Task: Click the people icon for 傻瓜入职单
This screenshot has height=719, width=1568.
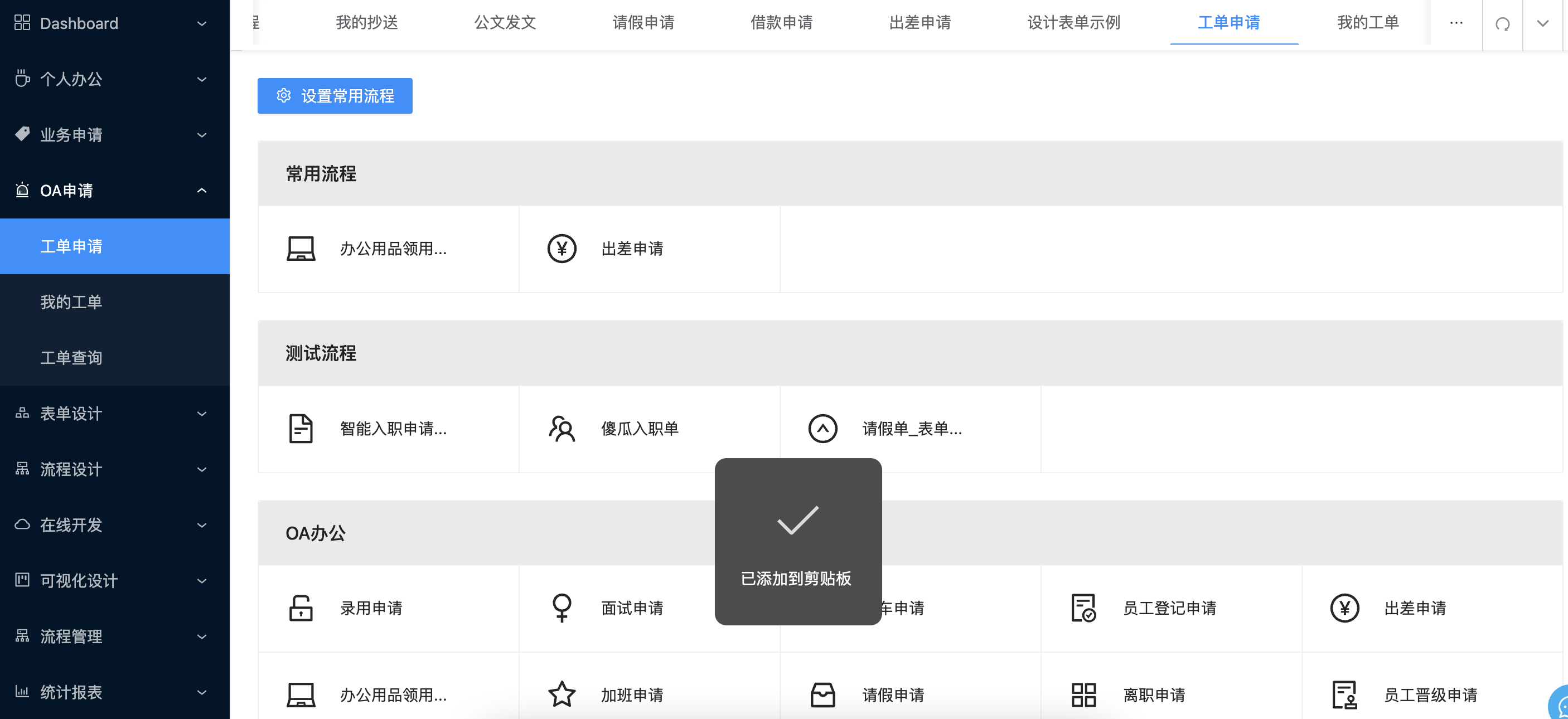Action: tap(561, 429)
